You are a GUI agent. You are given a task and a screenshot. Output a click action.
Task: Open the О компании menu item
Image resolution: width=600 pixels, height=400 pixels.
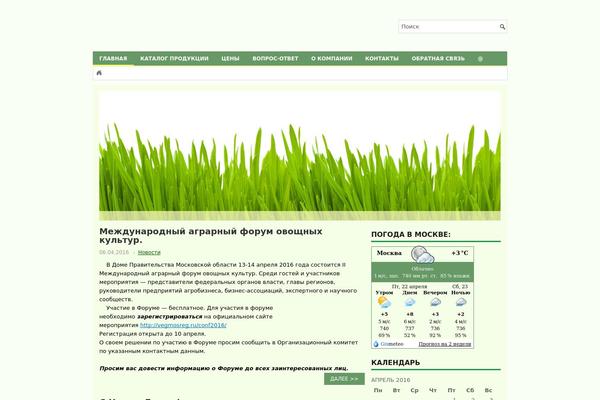tap(331, 59)
